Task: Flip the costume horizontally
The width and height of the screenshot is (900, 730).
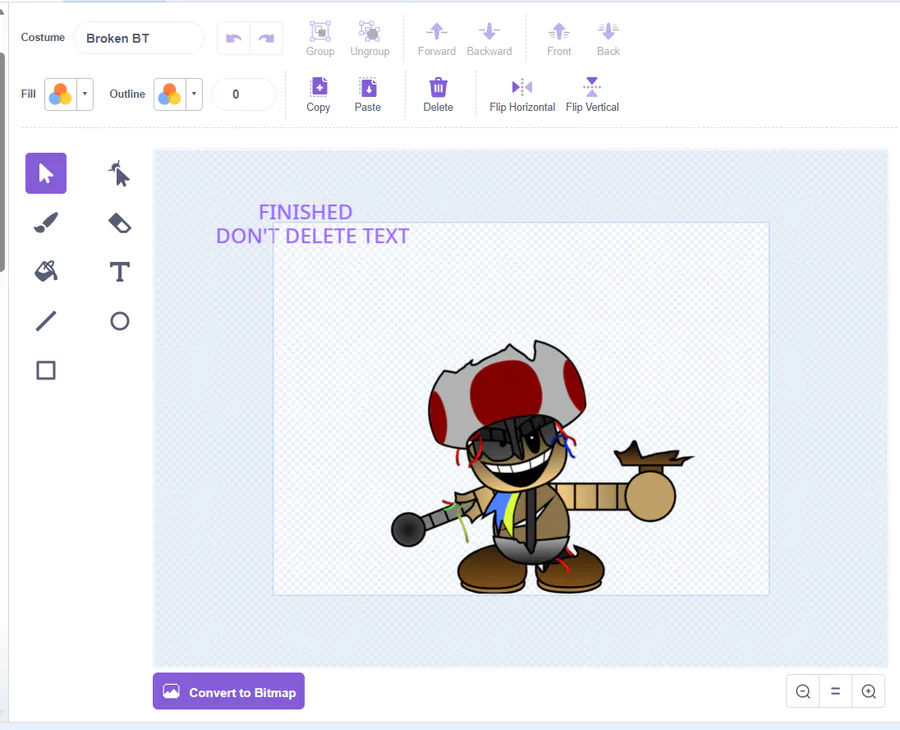Action: (522, 95)
